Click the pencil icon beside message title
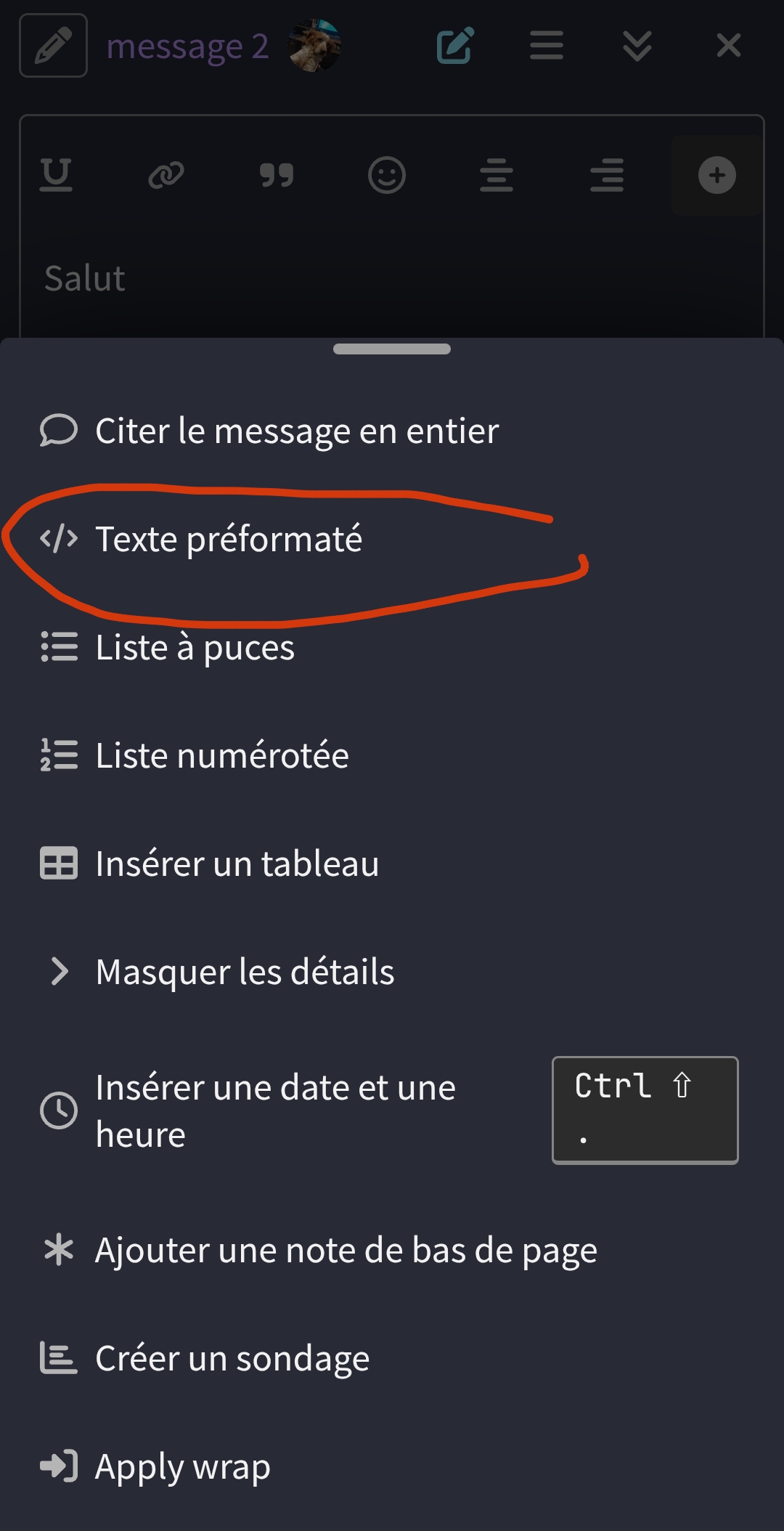Screen dimensions: 784x1531 [53, 46]
